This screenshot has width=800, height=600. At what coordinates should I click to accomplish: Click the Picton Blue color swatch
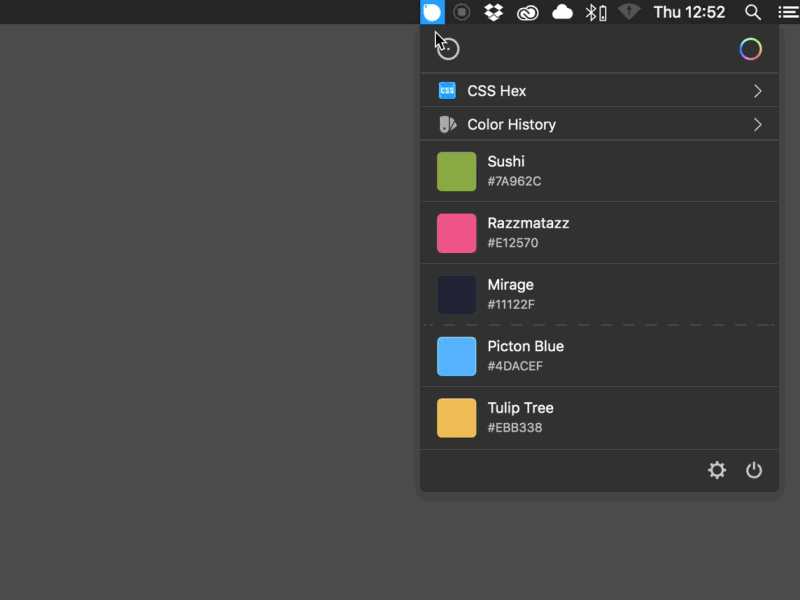click(x=456, y=356)
